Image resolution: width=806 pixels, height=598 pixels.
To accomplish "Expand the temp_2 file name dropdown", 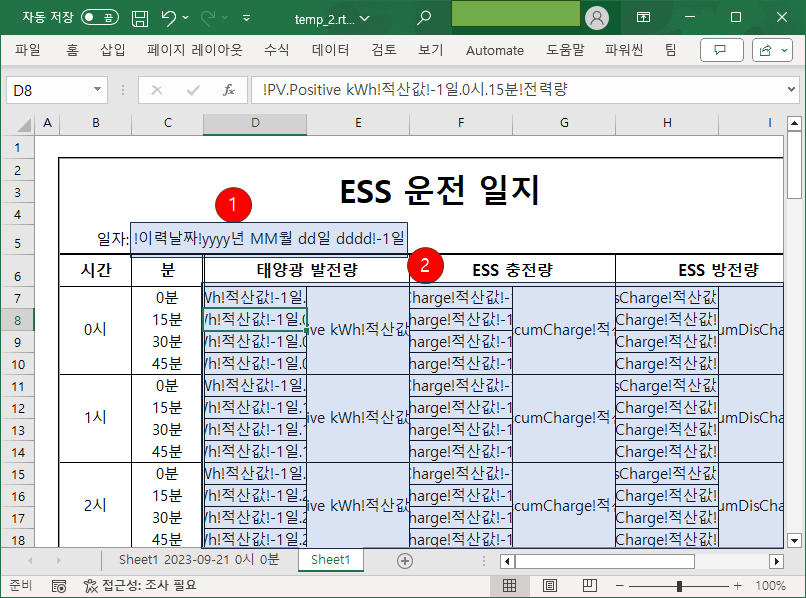I will coord(365,19).
